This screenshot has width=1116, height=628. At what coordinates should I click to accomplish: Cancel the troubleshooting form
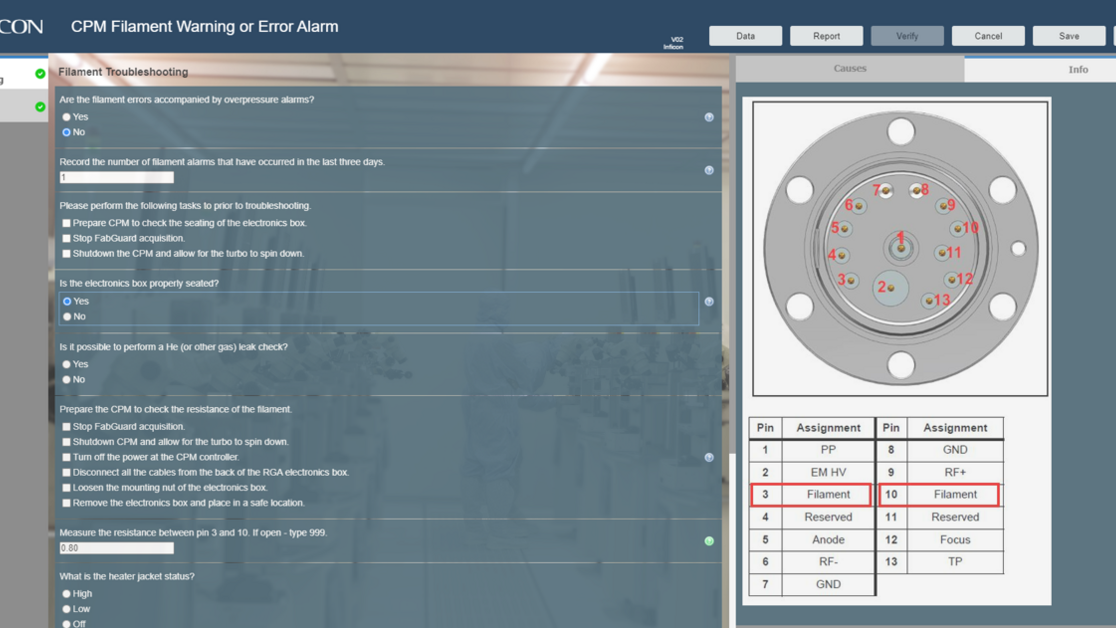[x=988, y=36]
